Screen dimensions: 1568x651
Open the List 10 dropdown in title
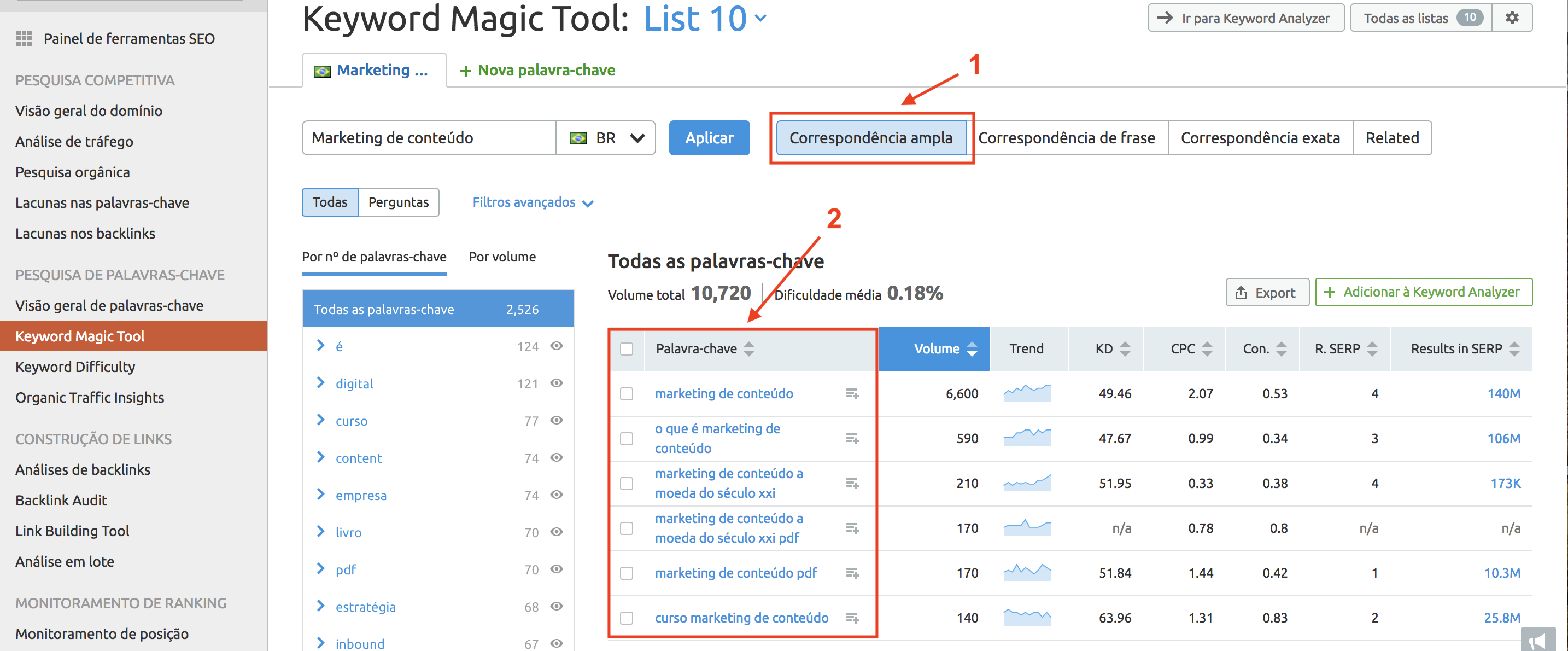(x=705, y=18)
